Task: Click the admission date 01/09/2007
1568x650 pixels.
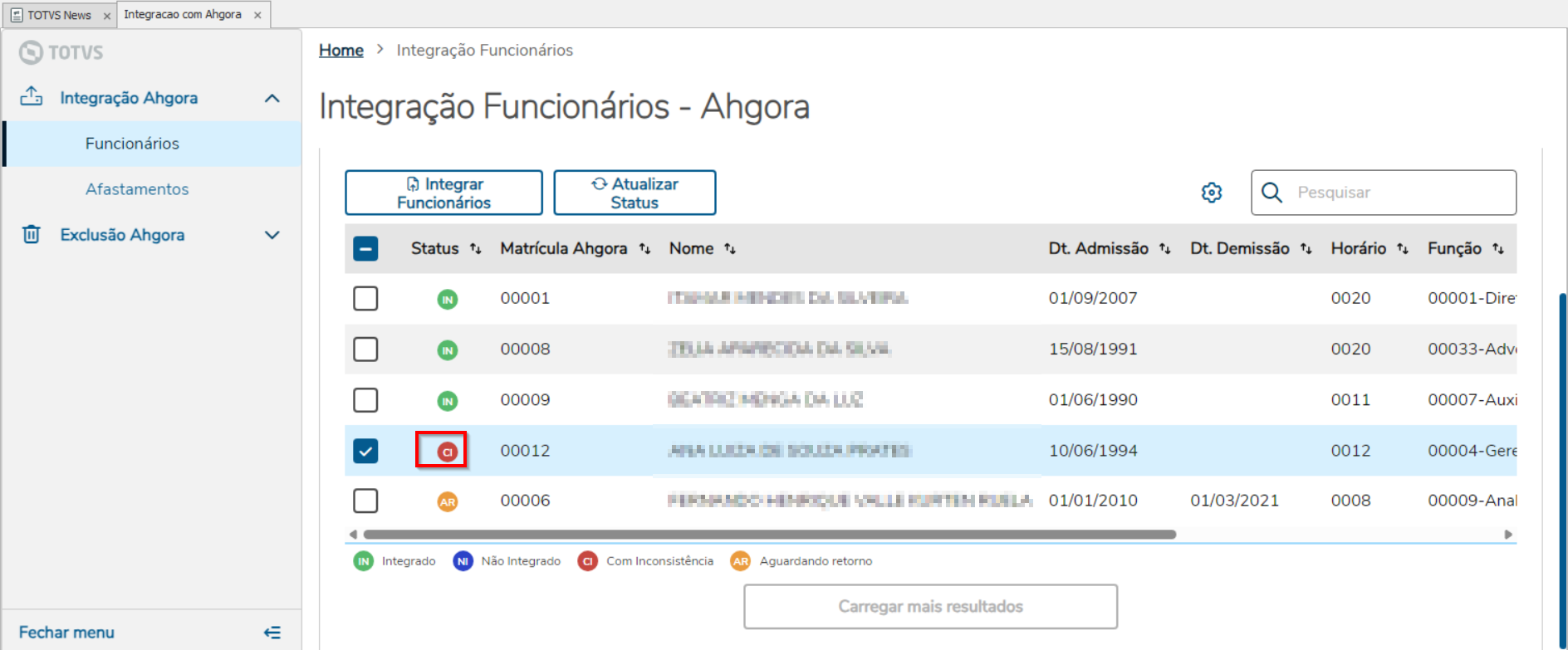Action: coord(1093,298)
